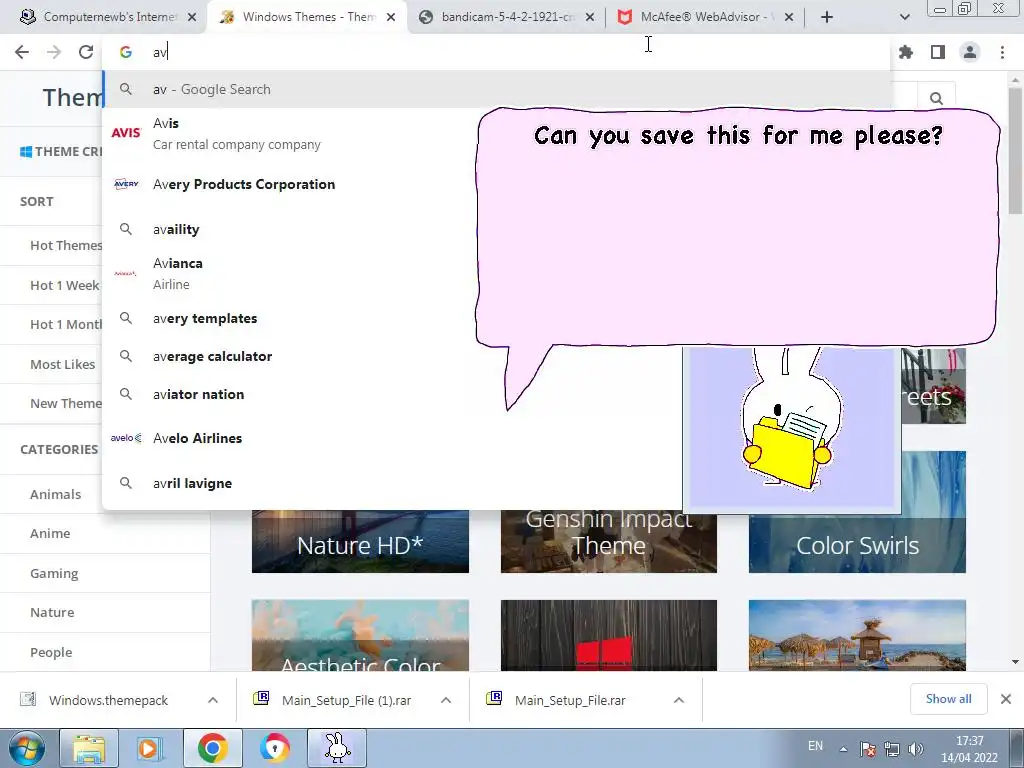Select 'avery templates' suggestion
The image size is (1024, 768).
coord(291,318)
